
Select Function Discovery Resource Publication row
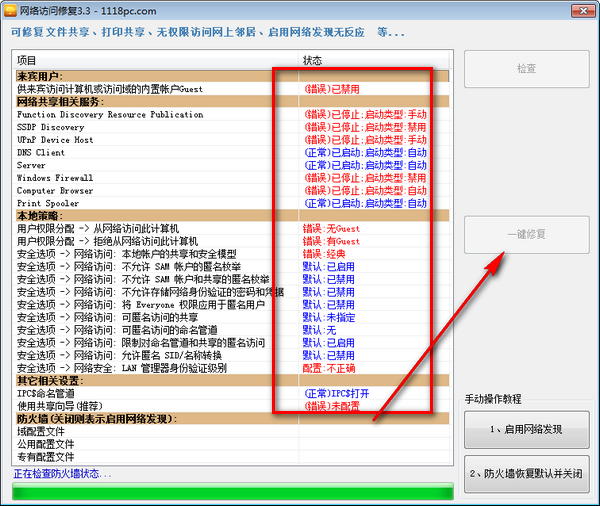(x=232, y=114)
